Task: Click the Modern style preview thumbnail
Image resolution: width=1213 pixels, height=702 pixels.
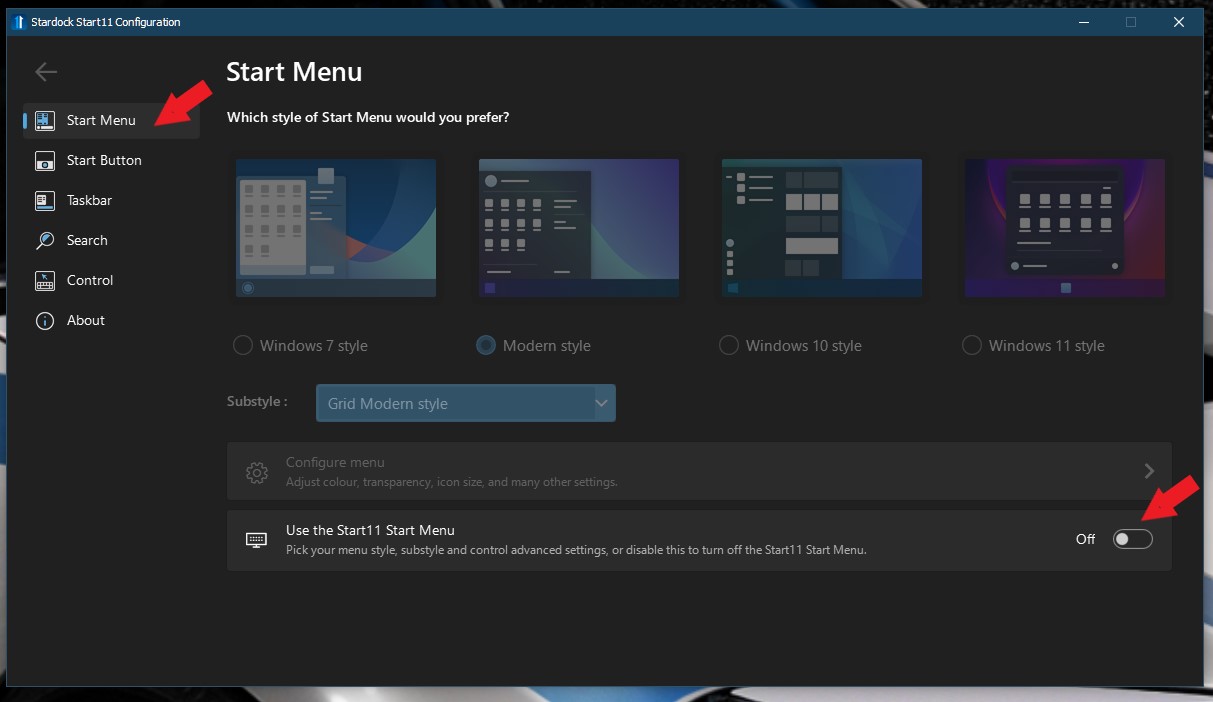Action: click(x=579, y=228)
